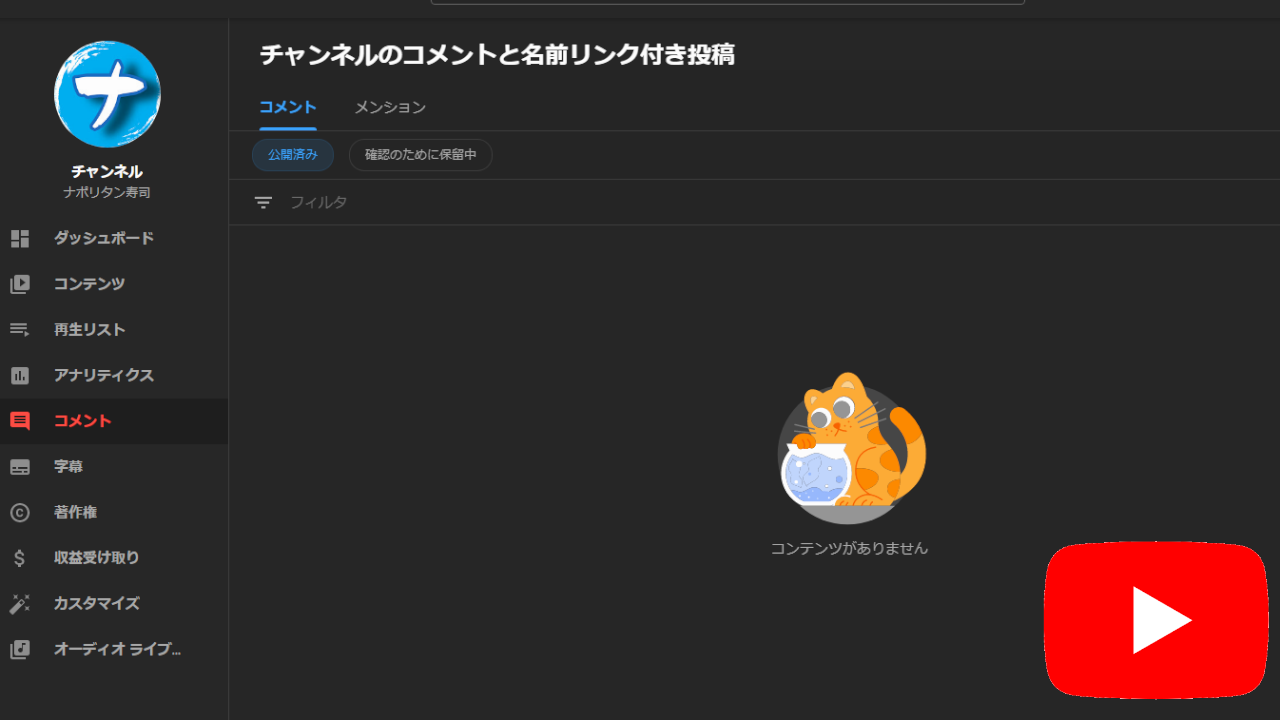
Task: Click the カスタマイズ magic wand icon
Action: point(20,604)
